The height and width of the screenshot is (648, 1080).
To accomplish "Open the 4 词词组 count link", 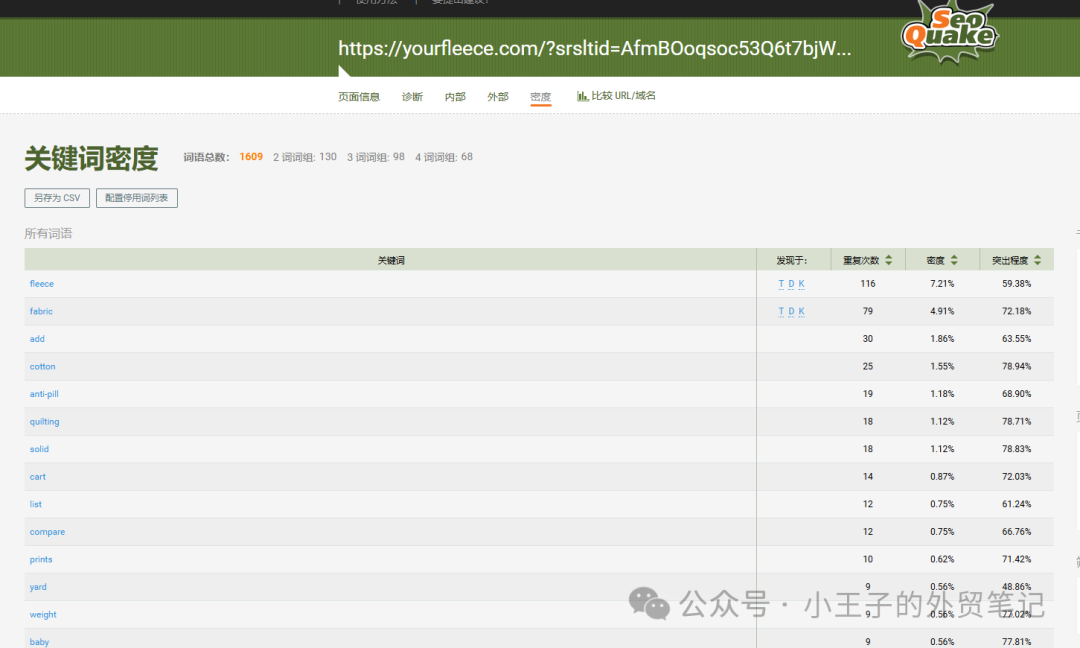I will [x=444, y=157].
